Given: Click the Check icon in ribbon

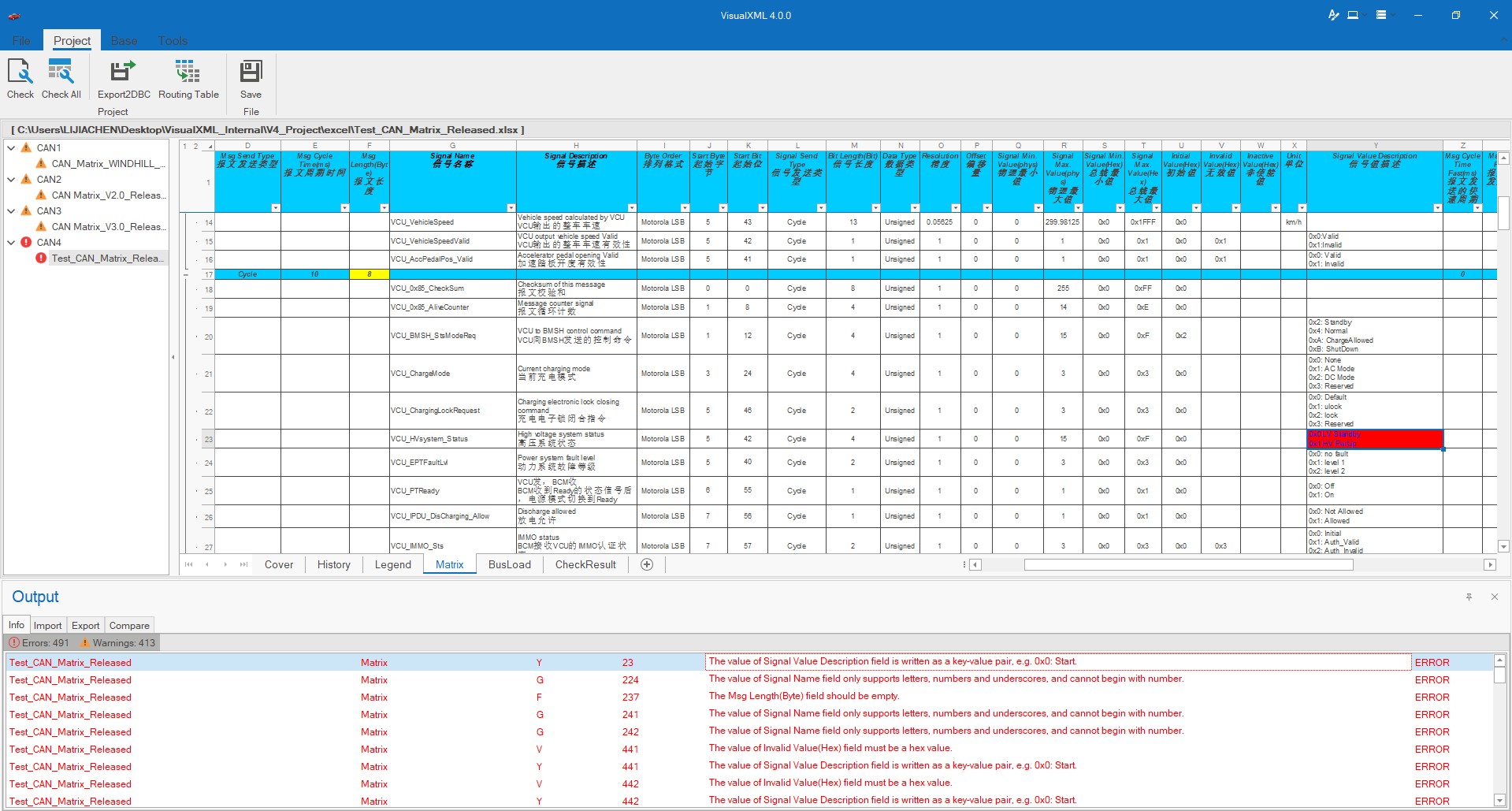Looking at the screenshot, I should point(20,73).
